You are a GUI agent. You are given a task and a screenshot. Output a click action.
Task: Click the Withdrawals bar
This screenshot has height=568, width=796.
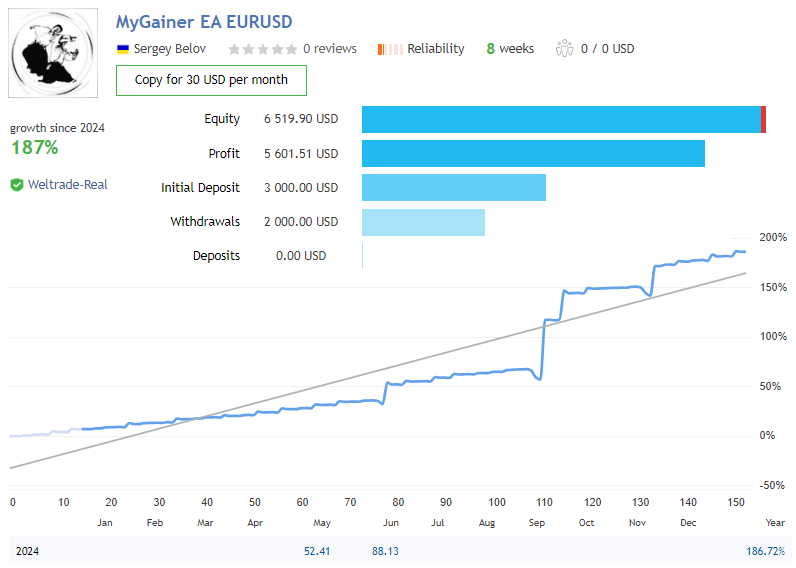click(x=423, y=222)
